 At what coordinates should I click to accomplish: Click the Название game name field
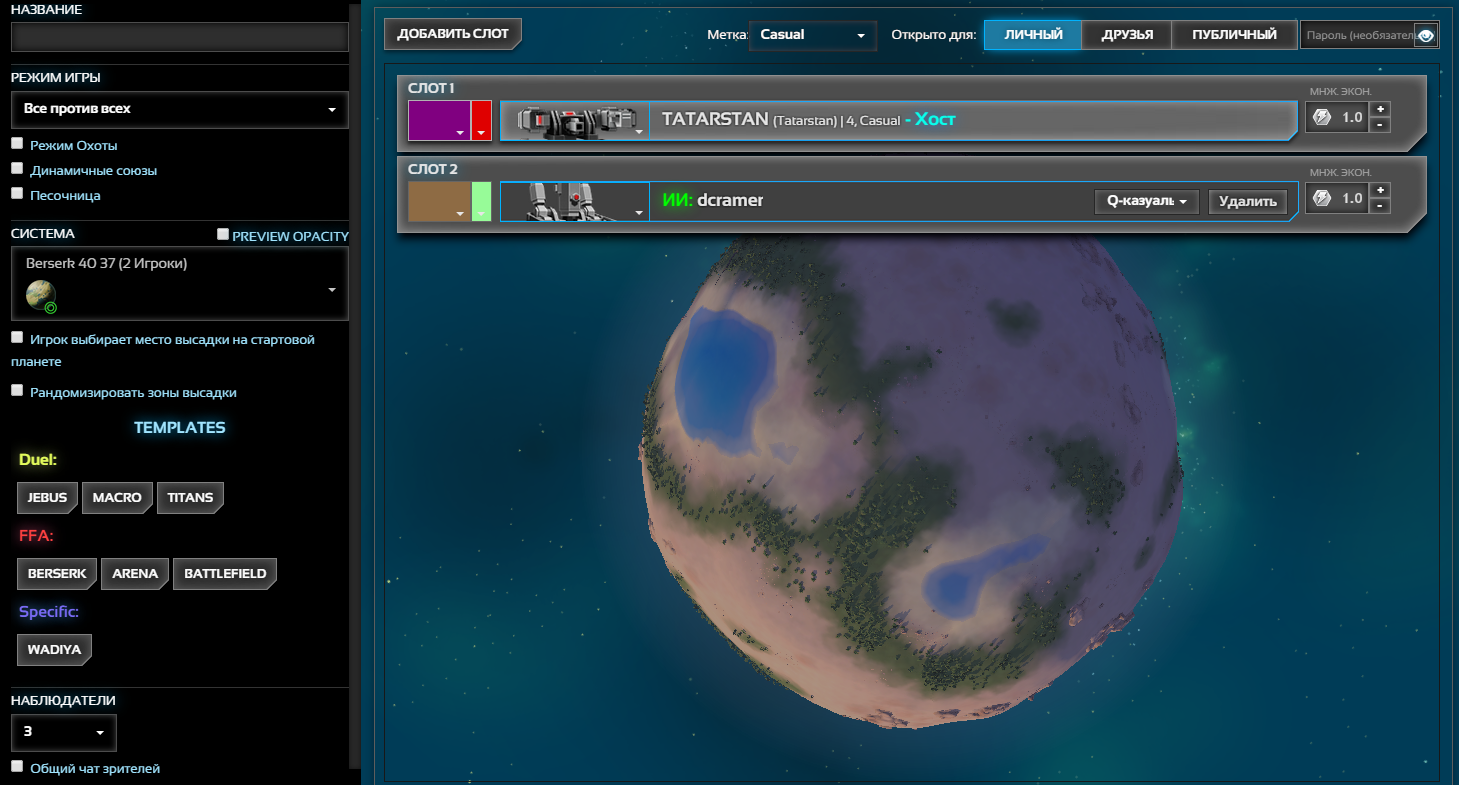pyautogui.click(x=180, y=37)
